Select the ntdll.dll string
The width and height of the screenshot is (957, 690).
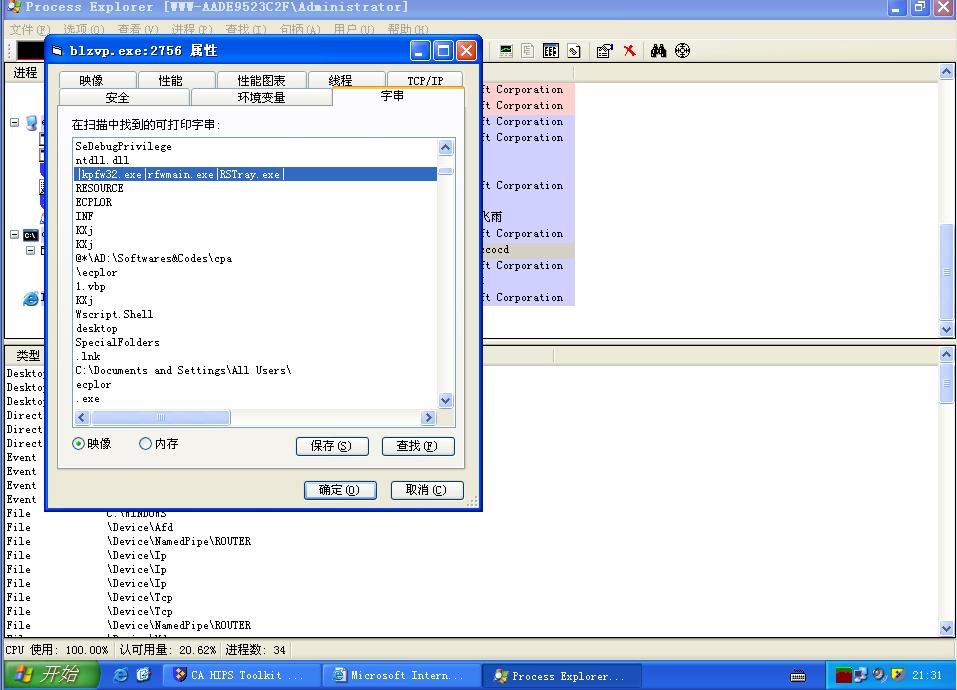(102, 160)
